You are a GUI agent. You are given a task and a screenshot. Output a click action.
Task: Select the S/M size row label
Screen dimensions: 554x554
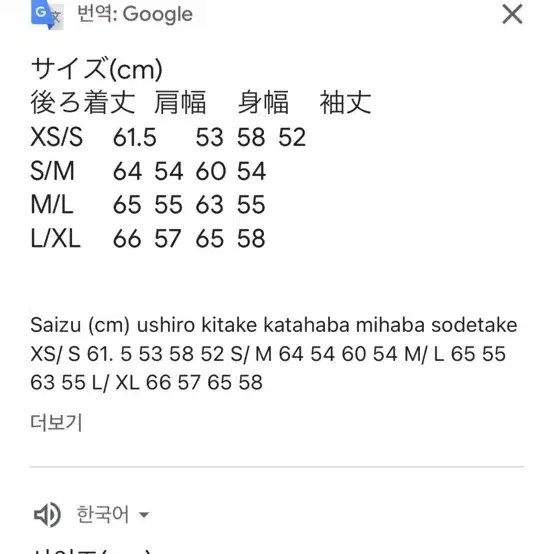pyautogui.click(x=52, y=171)
